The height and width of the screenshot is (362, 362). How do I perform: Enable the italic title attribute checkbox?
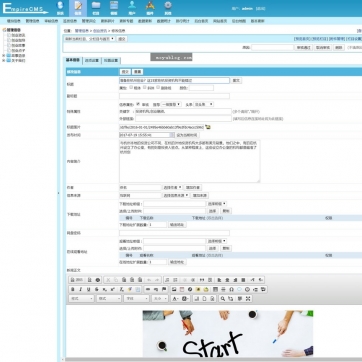(145, 88)
